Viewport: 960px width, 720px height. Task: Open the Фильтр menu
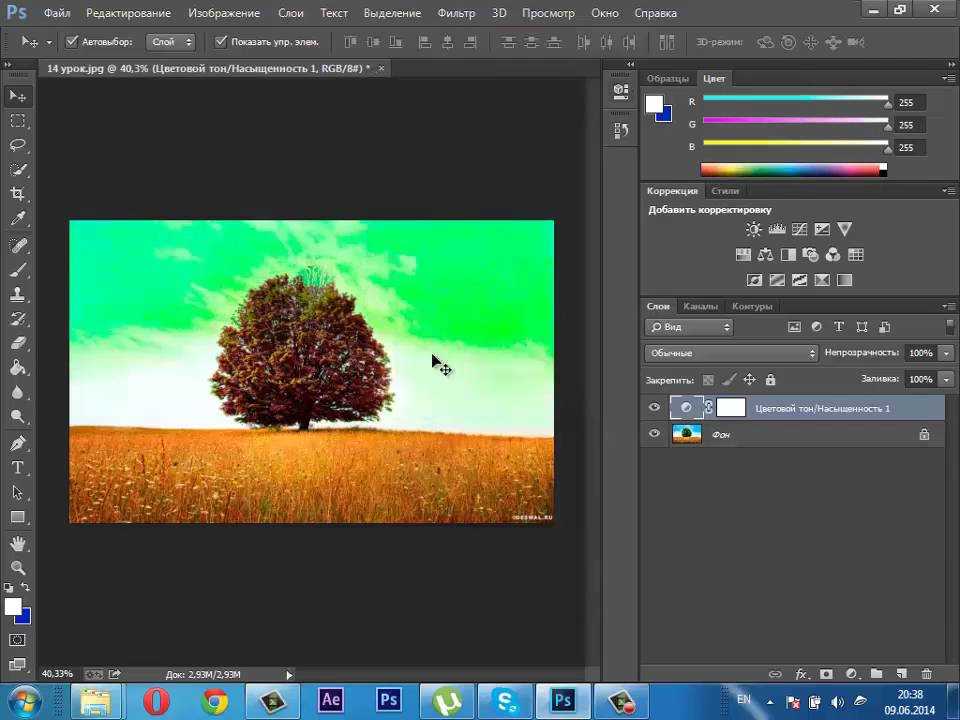tap(456, 13)
